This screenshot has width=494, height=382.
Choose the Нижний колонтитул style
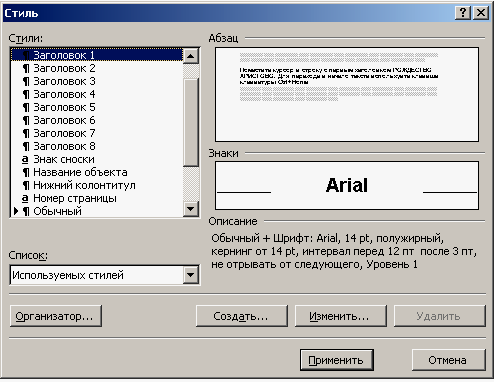[97, 185]
